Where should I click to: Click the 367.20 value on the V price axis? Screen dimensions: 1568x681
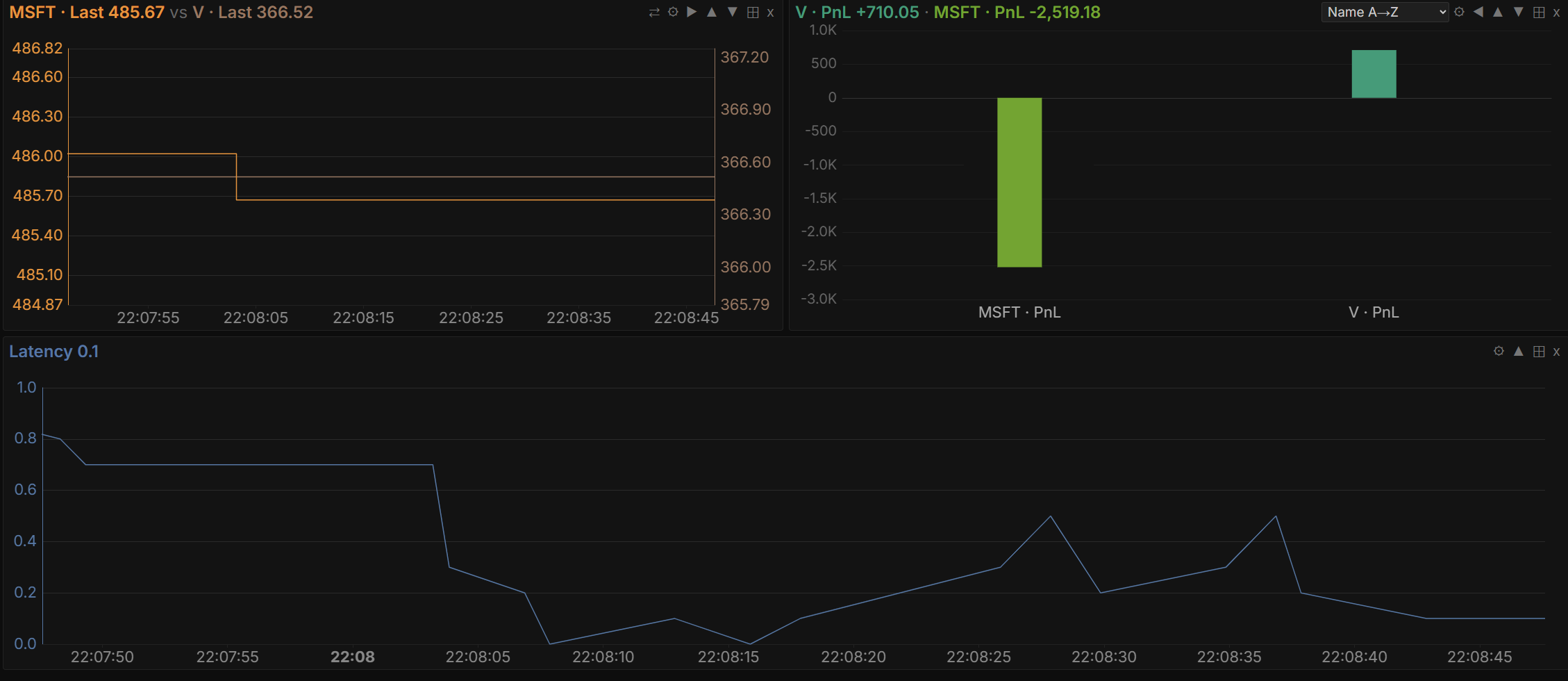coord(744,57)
